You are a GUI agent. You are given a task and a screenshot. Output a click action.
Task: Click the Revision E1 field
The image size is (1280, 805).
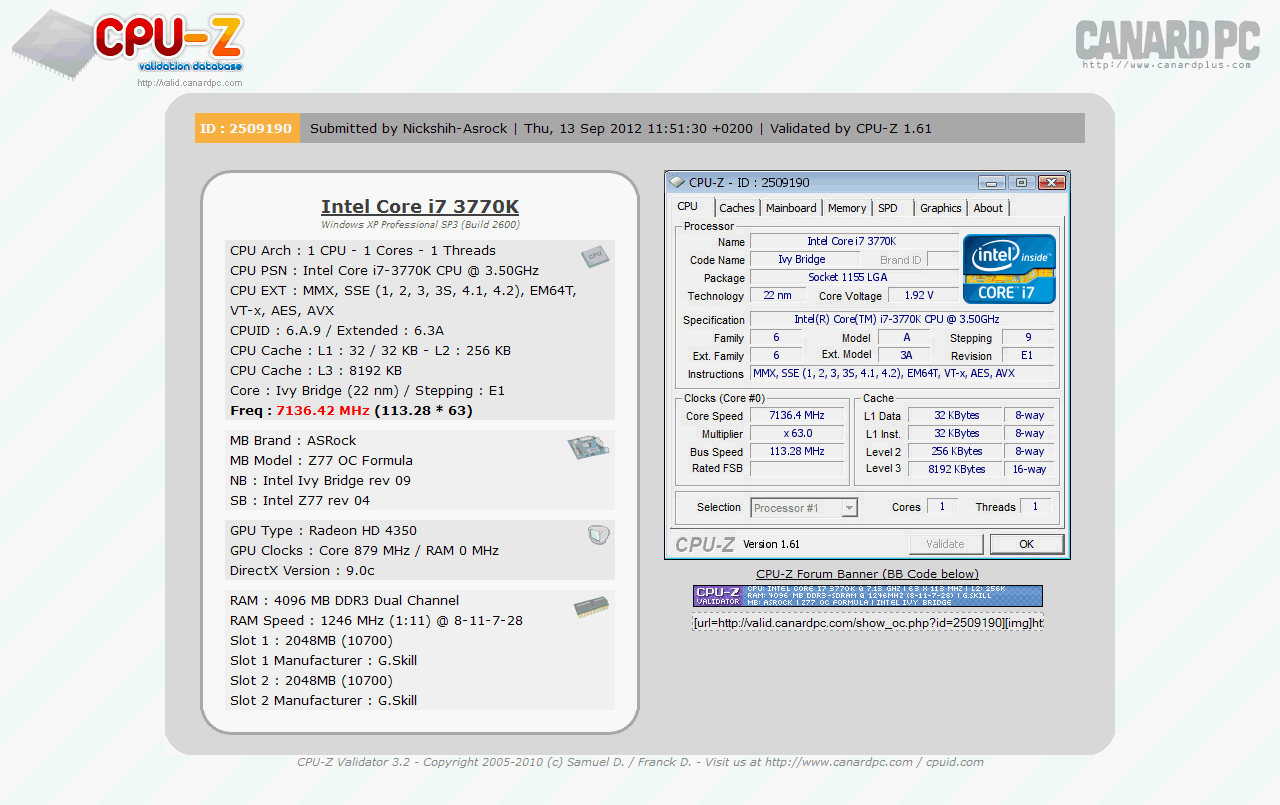pos(1028,356)
